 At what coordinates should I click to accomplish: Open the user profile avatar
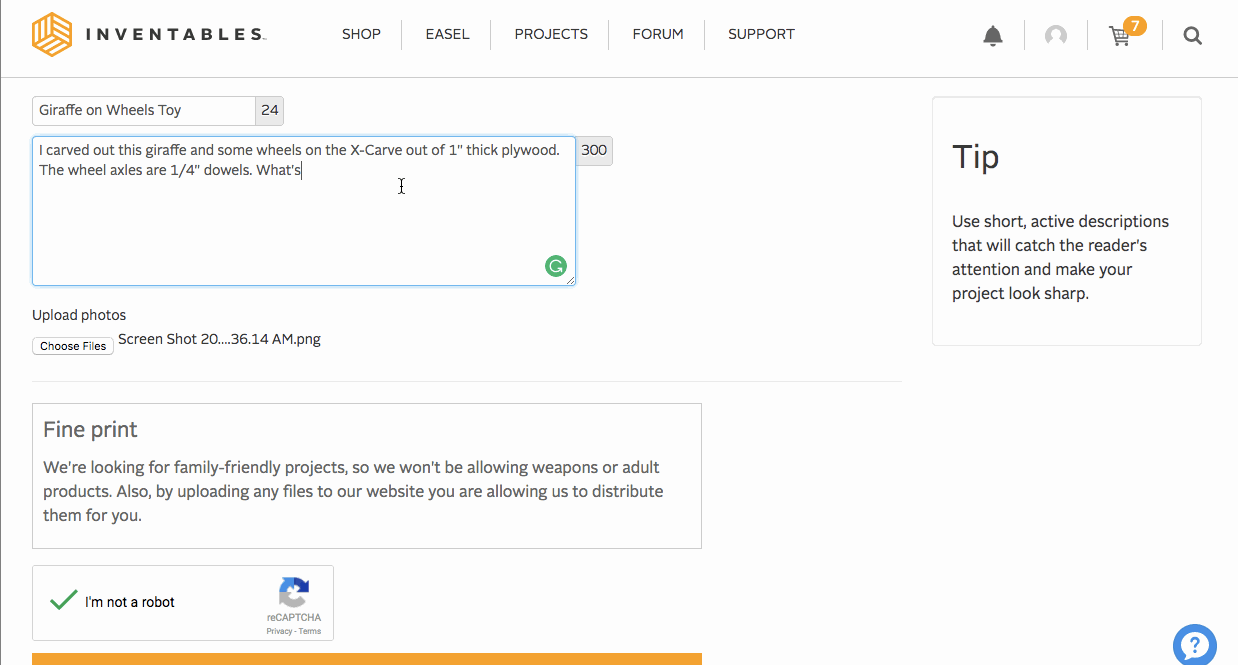[x=1055, y=36]
